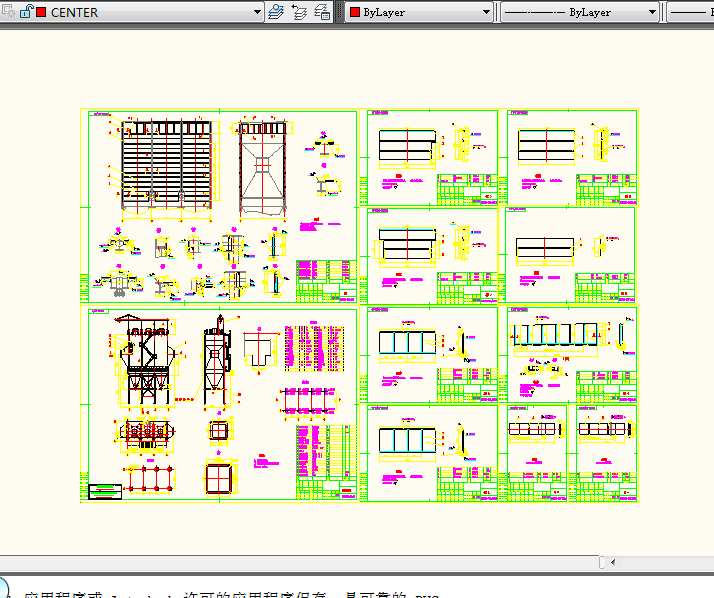Open the ByLayer linetype dropdown
This screenshot has width=714, height=598.
(x=652, y=12)
